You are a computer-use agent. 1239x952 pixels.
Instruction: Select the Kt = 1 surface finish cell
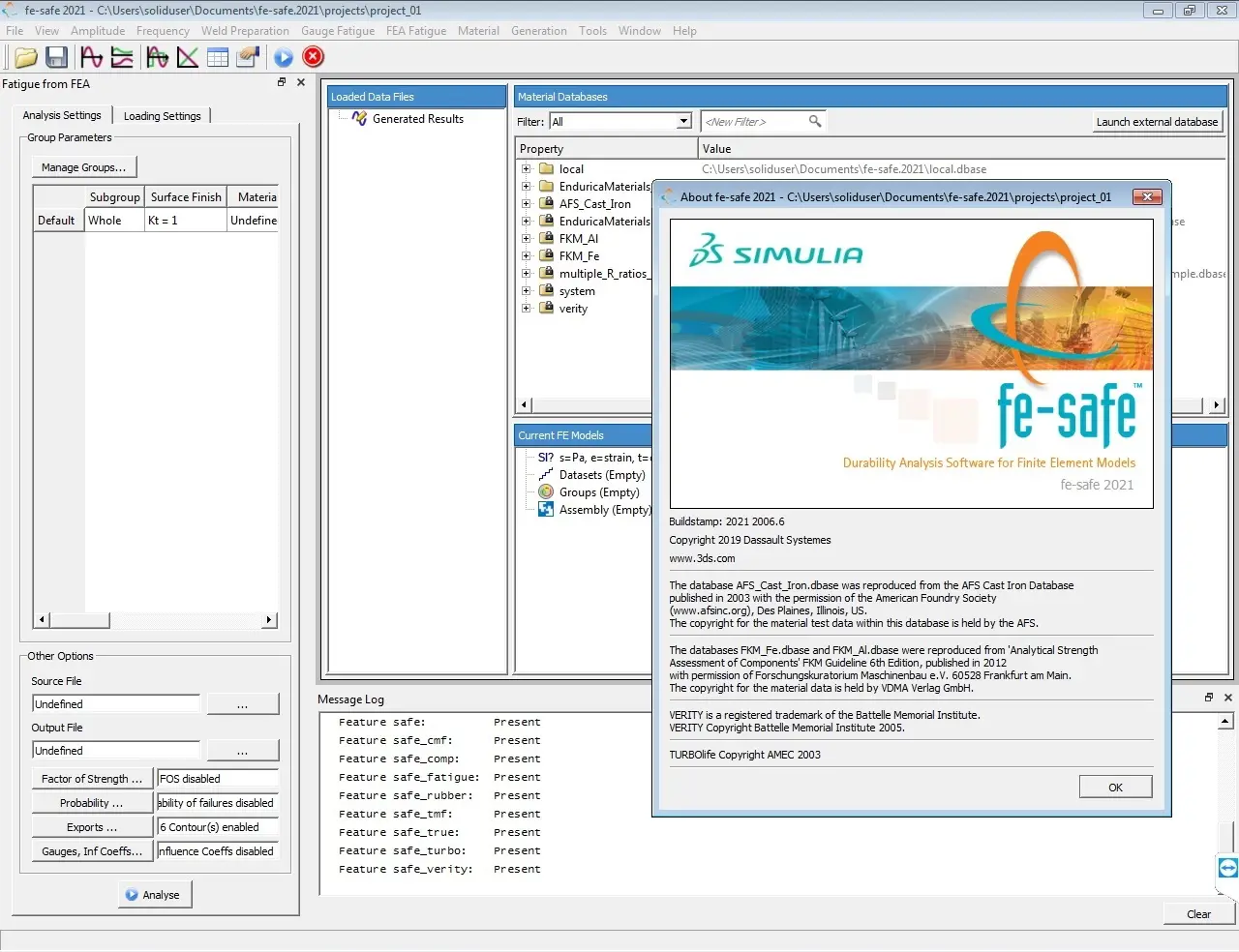(185, 221)
